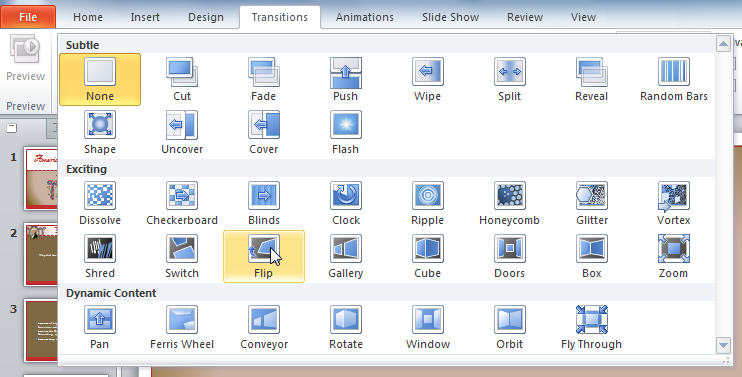Select slide 1 thumbnail
Screen dimensions: 742x377
pyautogui.click(x=41, y=178)
